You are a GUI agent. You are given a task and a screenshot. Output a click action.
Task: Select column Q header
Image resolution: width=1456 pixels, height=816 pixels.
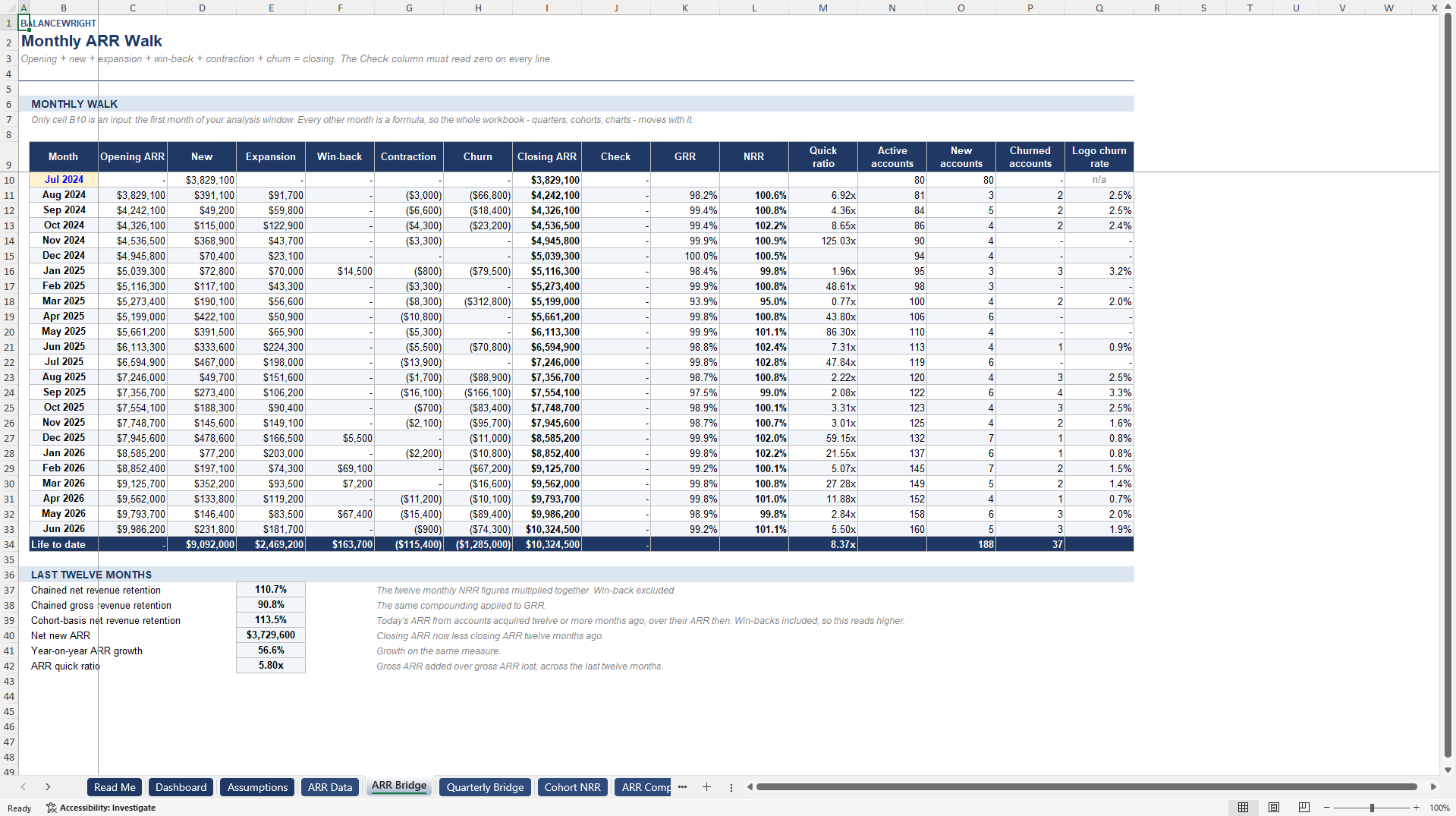click(x=1099, y=8)
